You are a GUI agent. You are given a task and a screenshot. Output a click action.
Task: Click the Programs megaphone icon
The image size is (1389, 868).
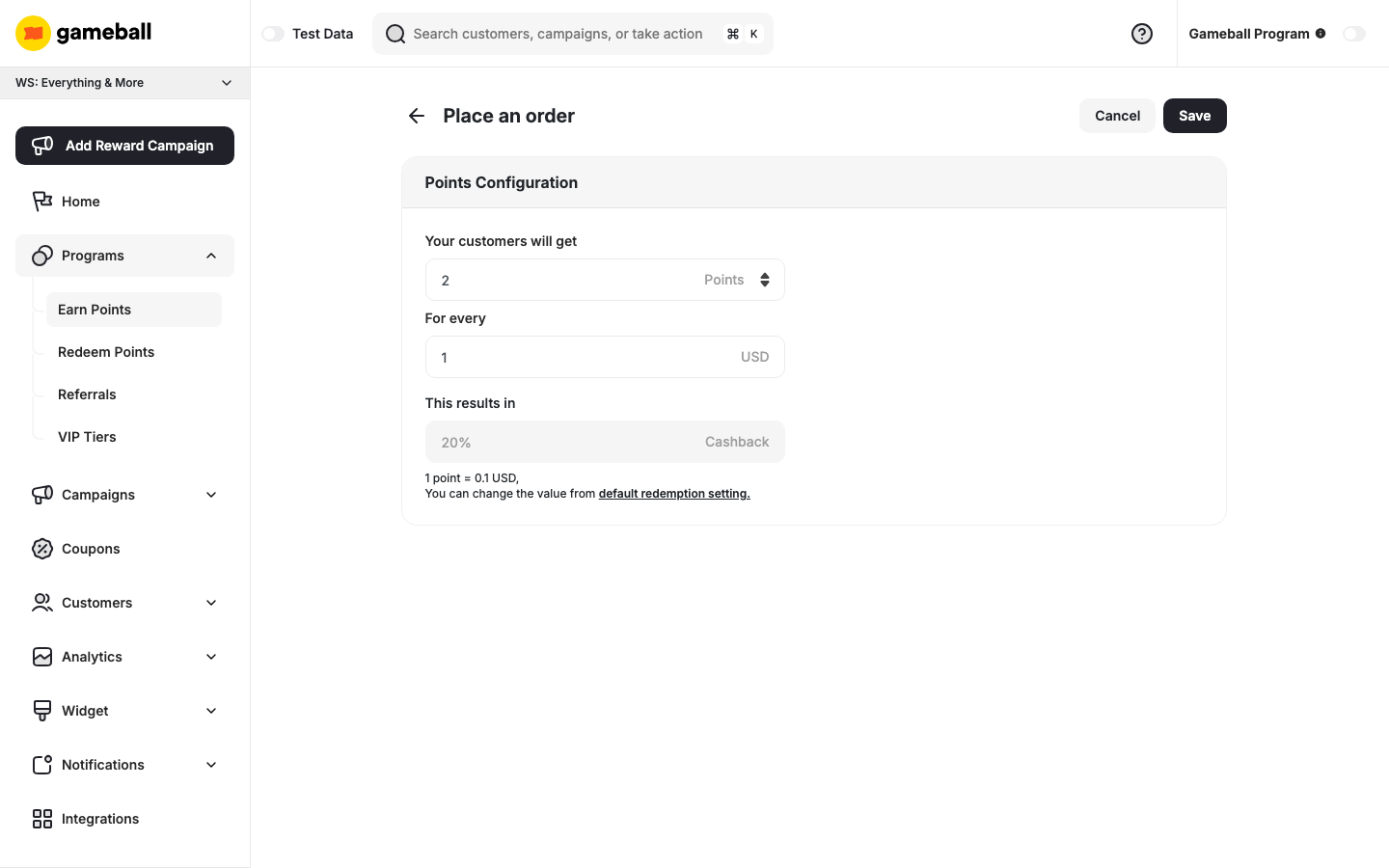[42, 255]
